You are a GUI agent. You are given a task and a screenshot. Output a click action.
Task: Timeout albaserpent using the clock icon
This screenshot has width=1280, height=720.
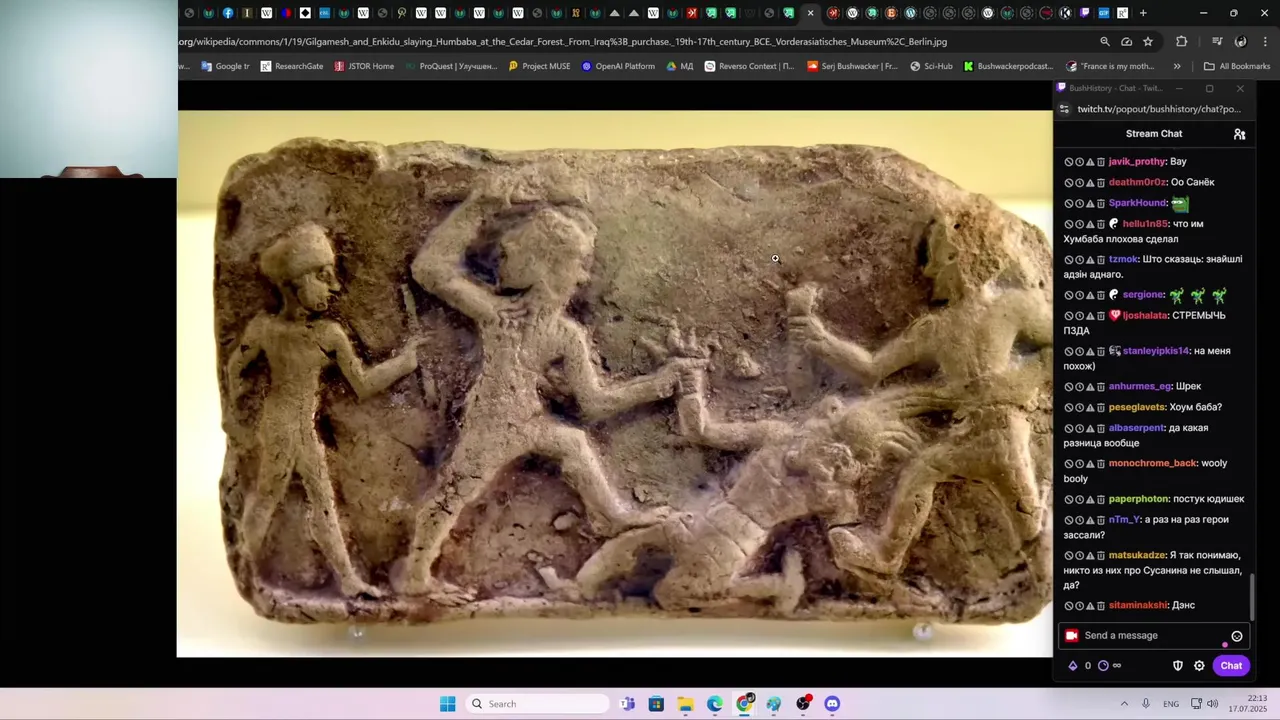(1079, 428)
